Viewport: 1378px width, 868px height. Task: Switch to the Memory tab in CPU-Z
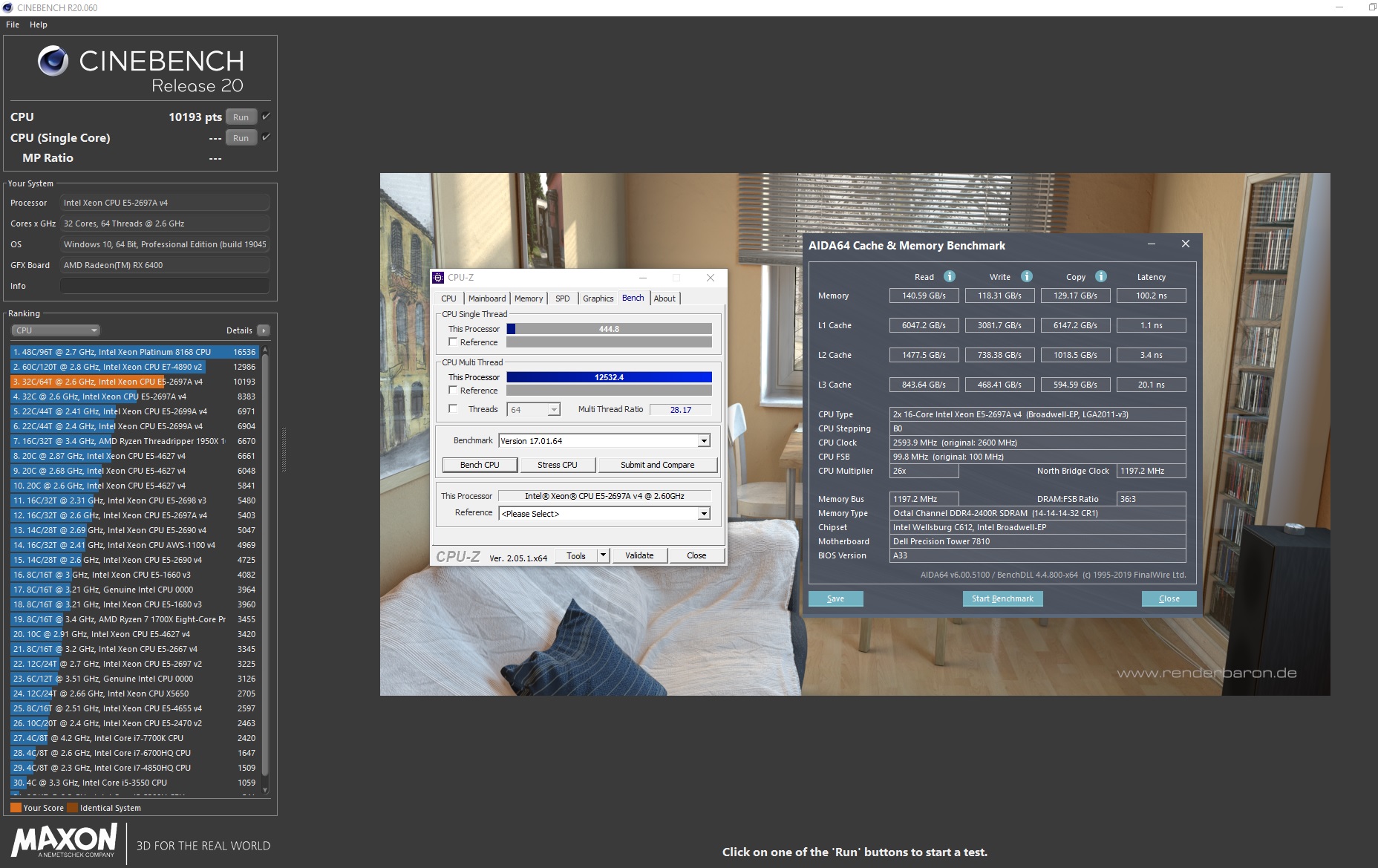tap(529, 298)
